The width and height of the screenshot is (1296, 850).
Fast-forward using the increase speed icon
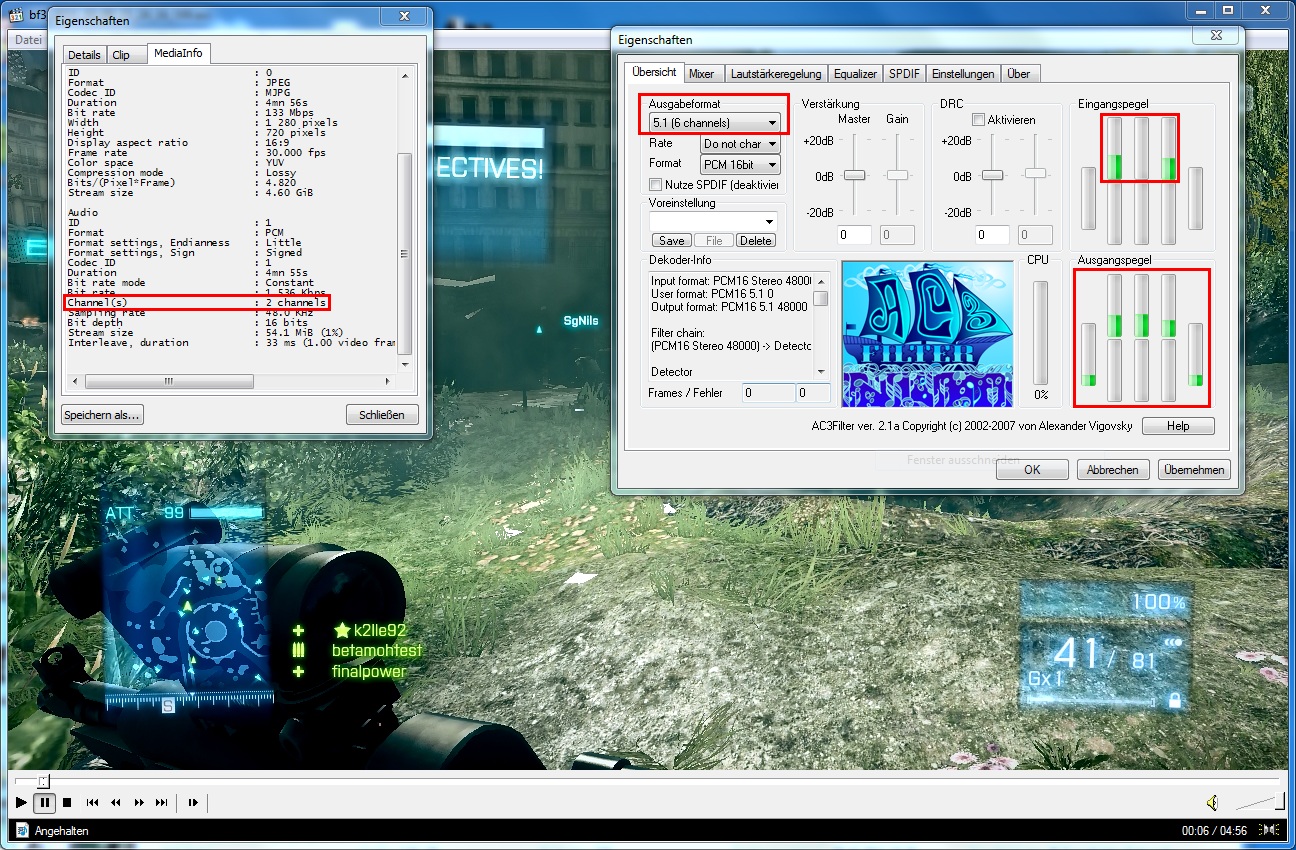[x=139, y=802]
